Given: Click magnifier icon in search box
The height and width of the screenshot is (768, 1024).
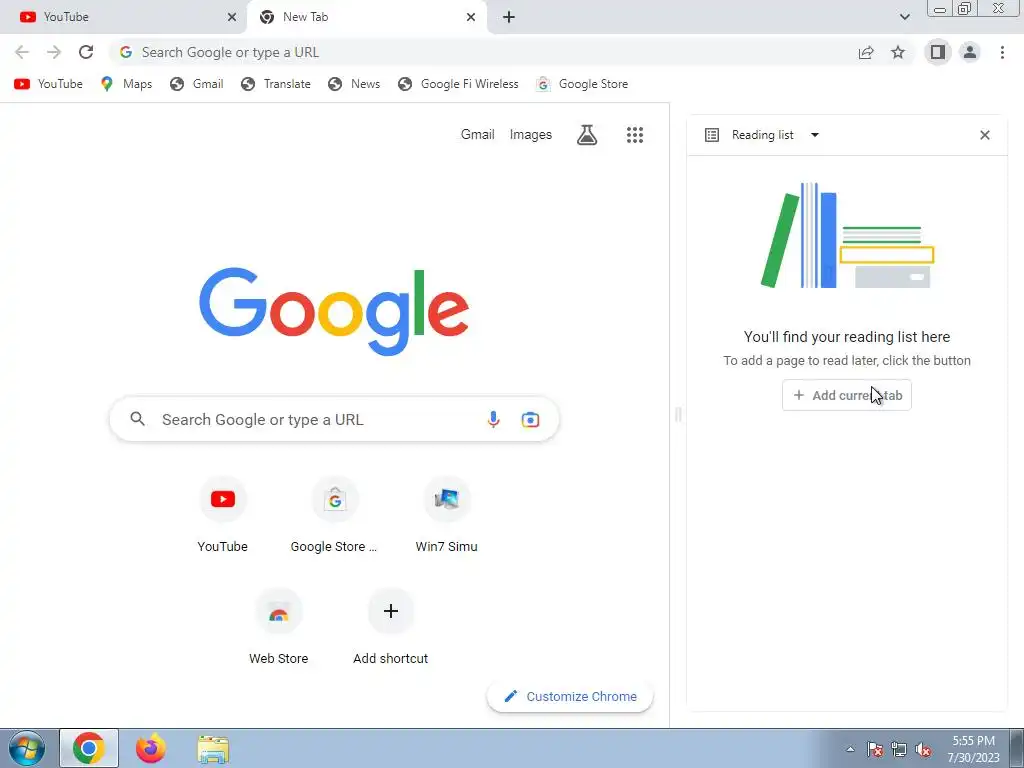Looking at the screenshot, I should coord(137,419).
